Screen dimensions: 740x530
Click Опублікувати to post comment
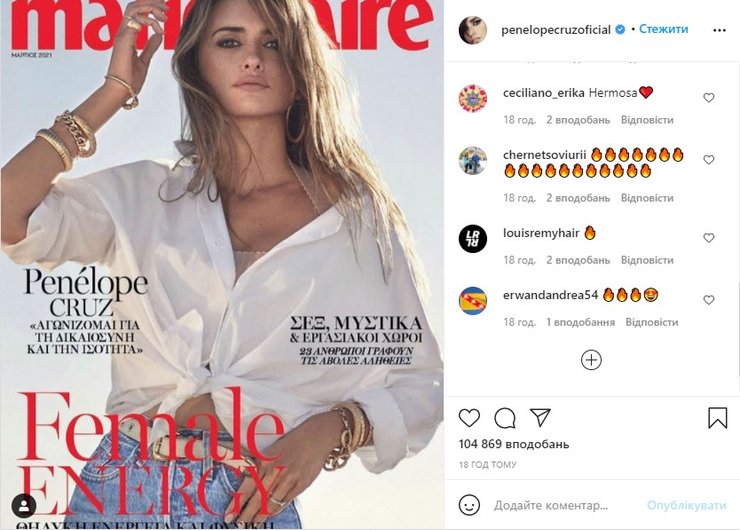[686, 505]
